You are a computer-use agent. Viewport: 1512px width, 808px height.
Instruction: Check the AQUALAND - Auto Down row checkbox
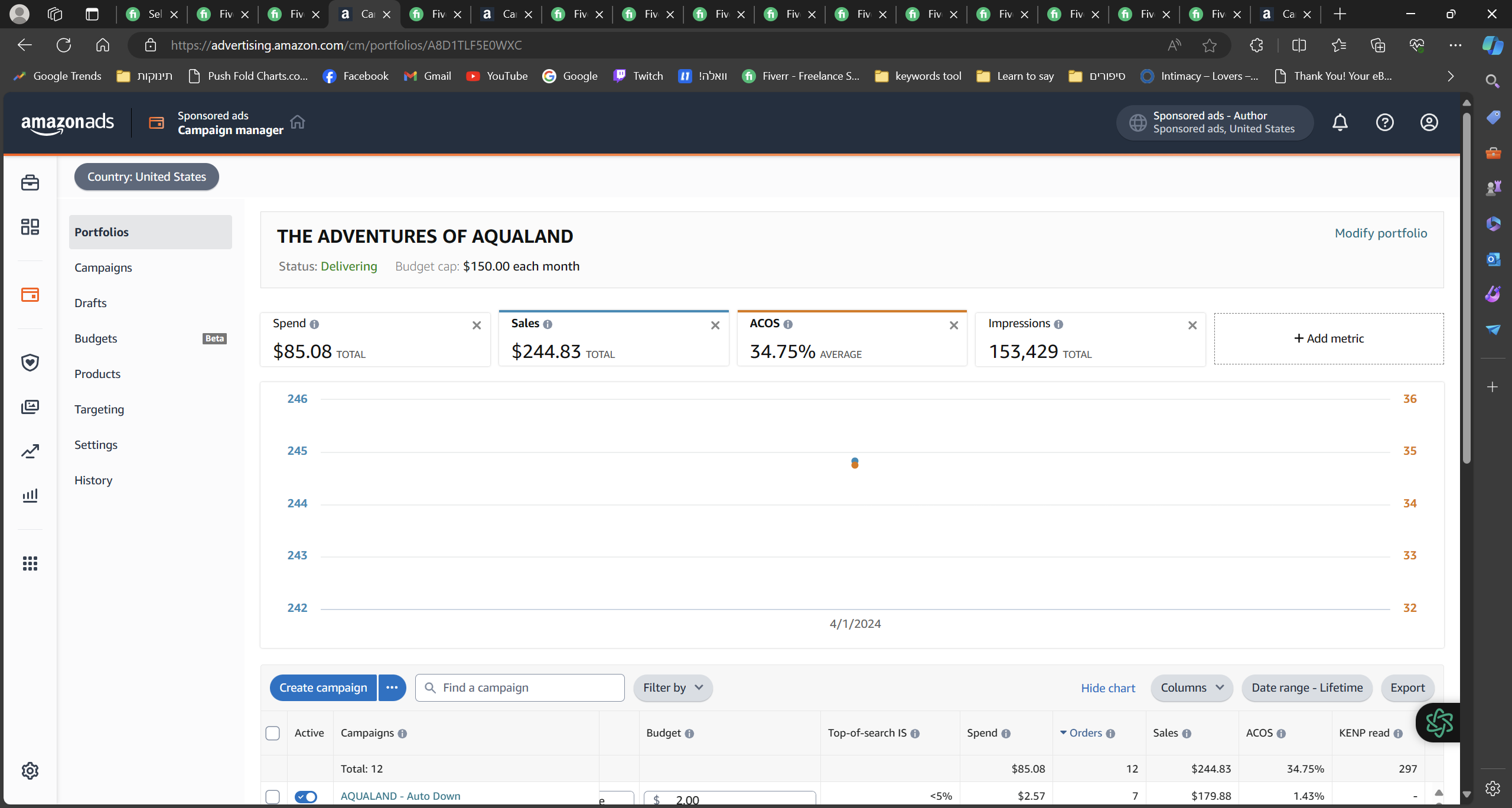[272, 796]
